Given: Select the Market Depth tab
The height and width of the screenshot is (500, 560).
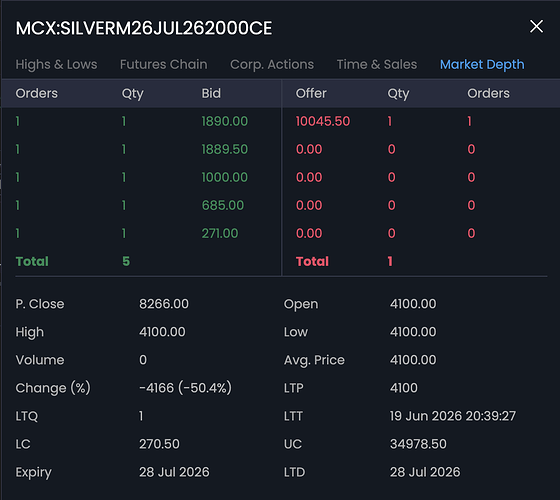Looking at the screenshot, I should point(482,65).
